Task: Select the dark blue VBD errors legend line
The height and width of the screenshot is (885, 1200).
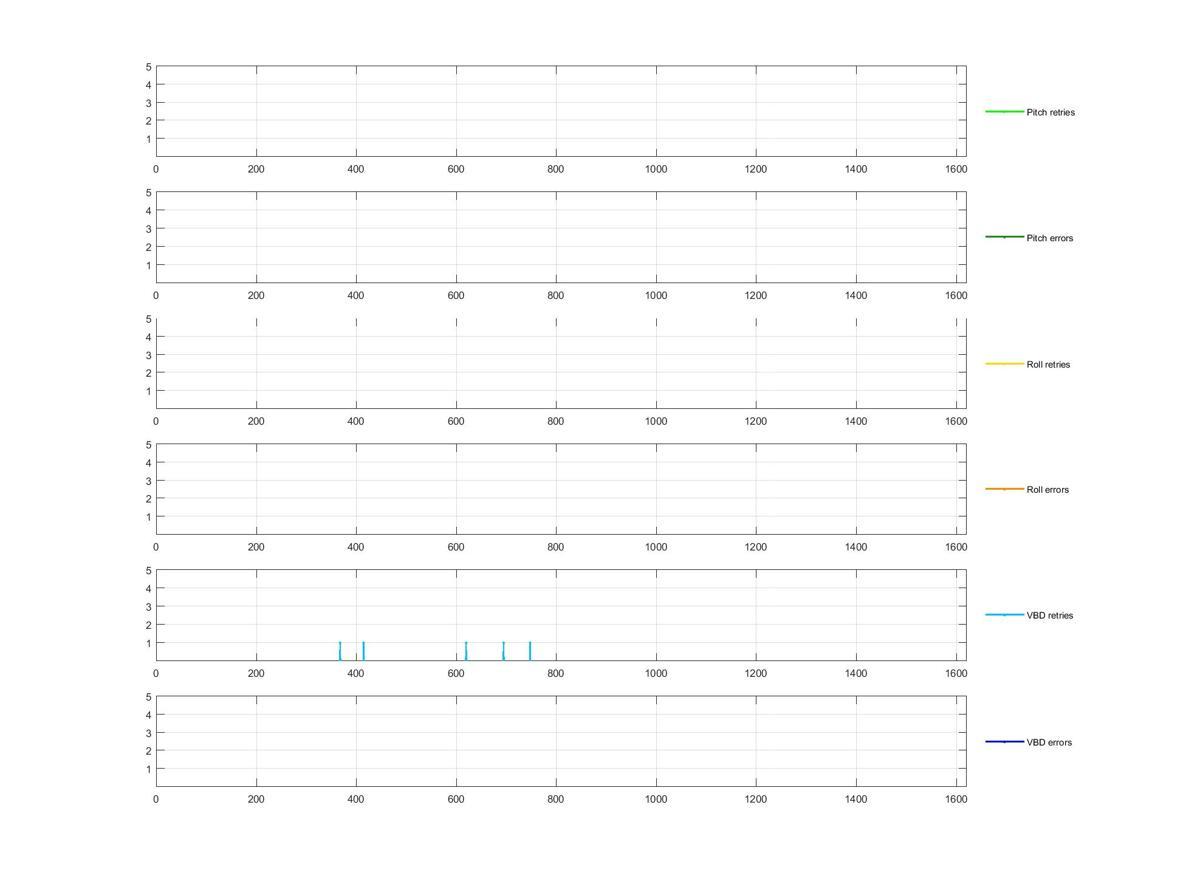Action: click(1005, 741)
